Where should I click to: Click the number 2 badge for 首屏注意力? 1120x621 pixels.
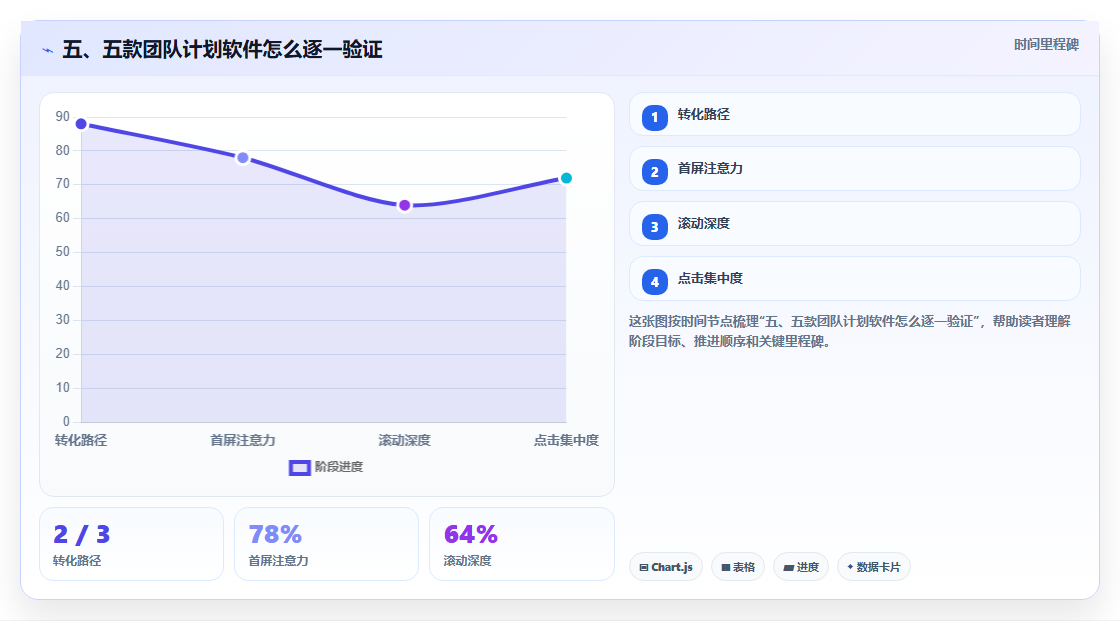tap(654, 172)
